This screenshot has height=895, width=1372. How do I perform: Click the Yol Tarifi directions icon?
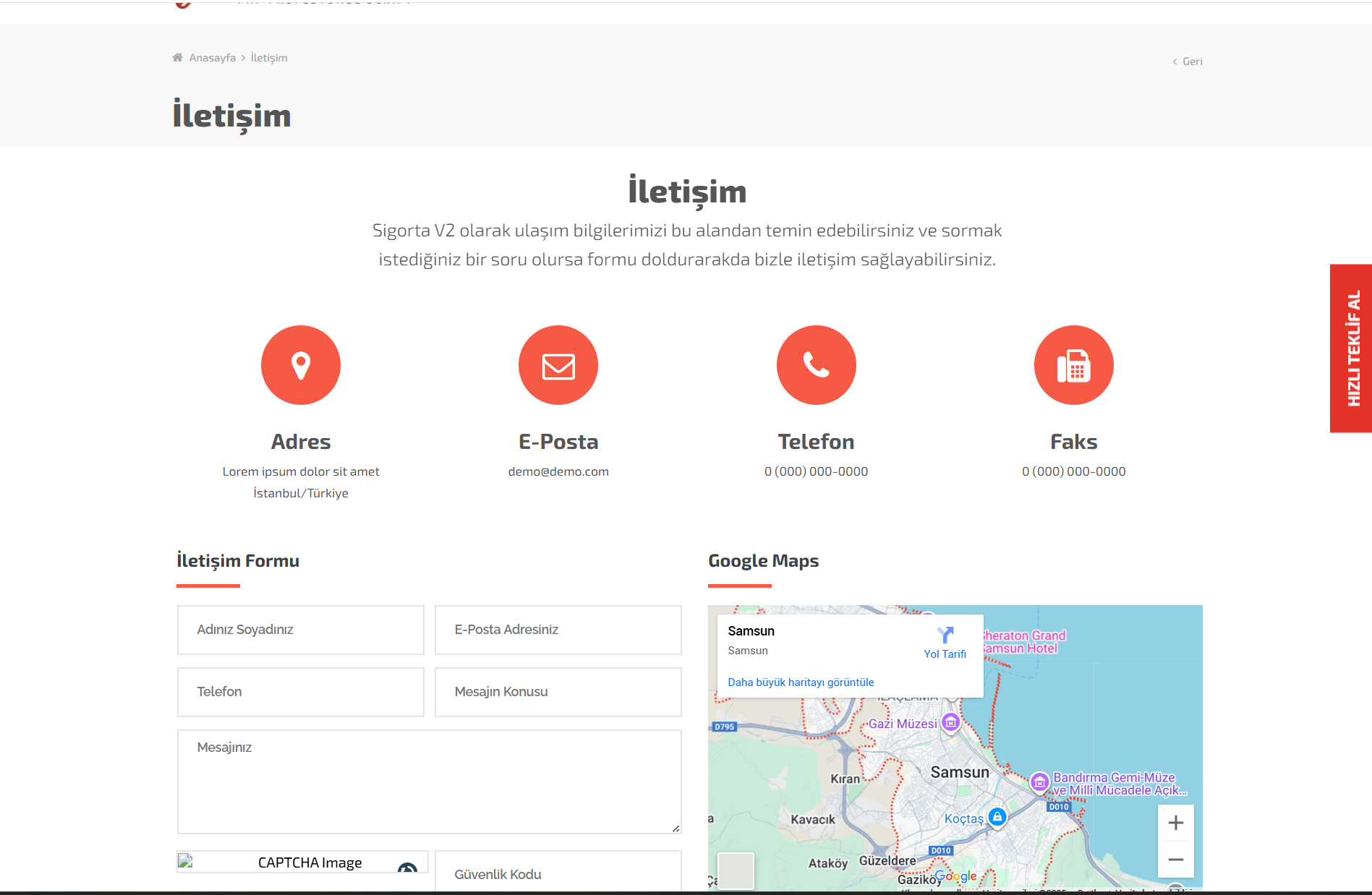[945, 635]
